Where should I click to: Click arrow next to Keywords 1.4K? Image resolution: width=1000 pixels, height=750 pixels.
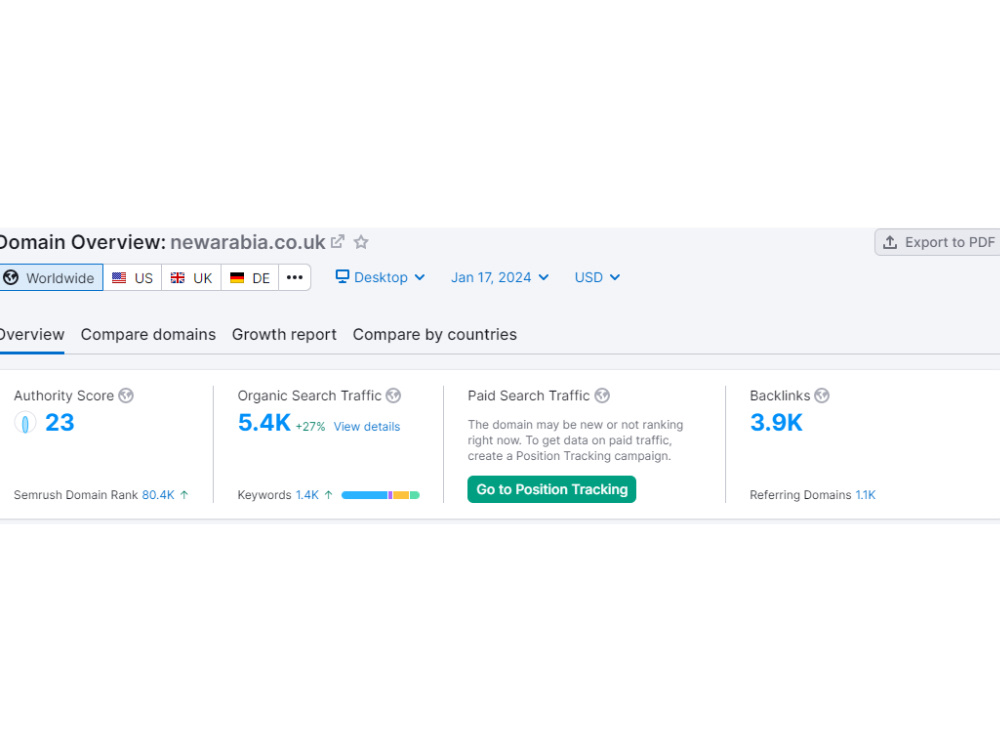pyautogui.click(x=328, y=495)
